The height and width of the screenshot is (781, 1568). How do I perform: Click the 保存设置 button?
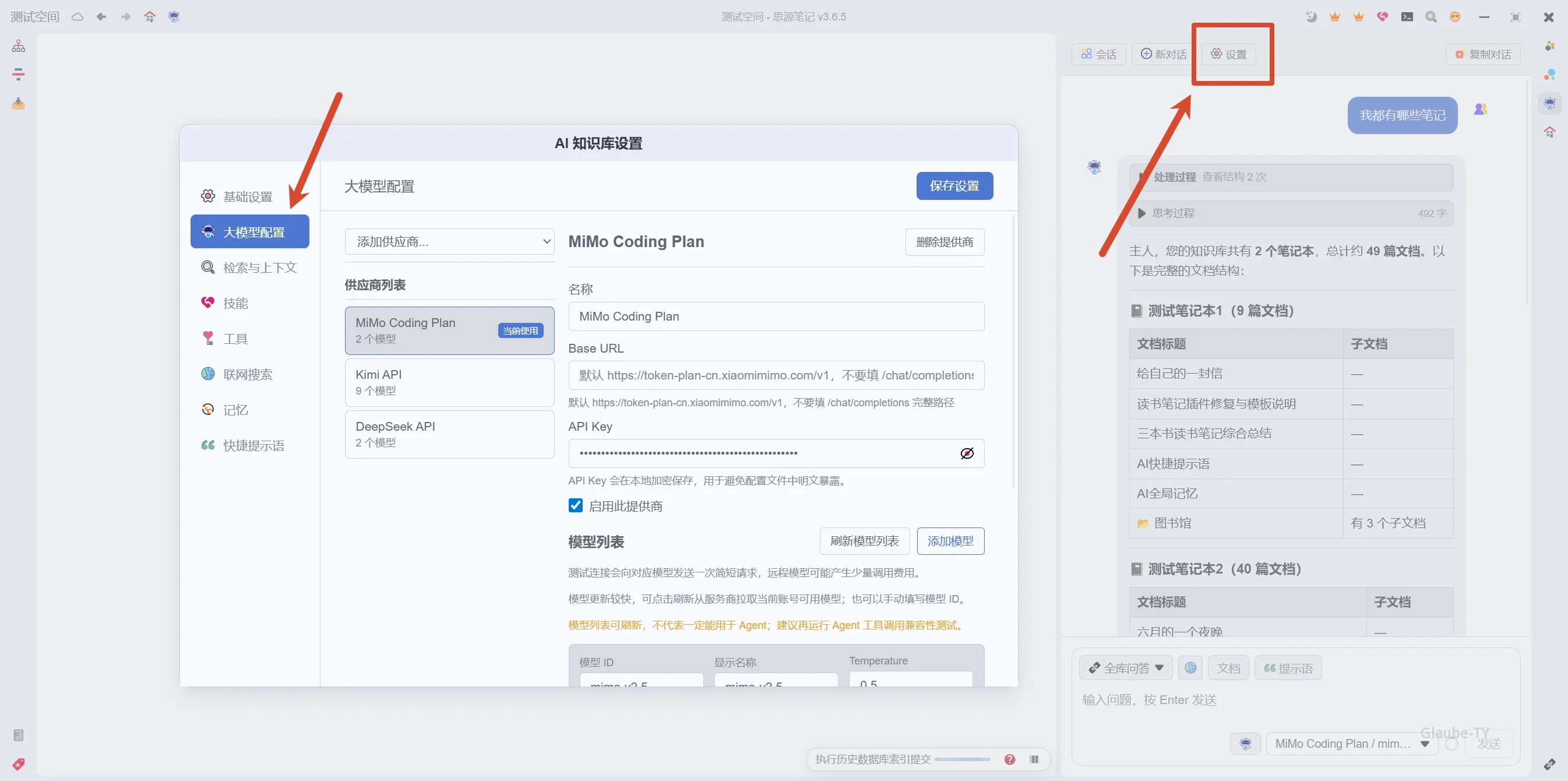click(954, 186)
